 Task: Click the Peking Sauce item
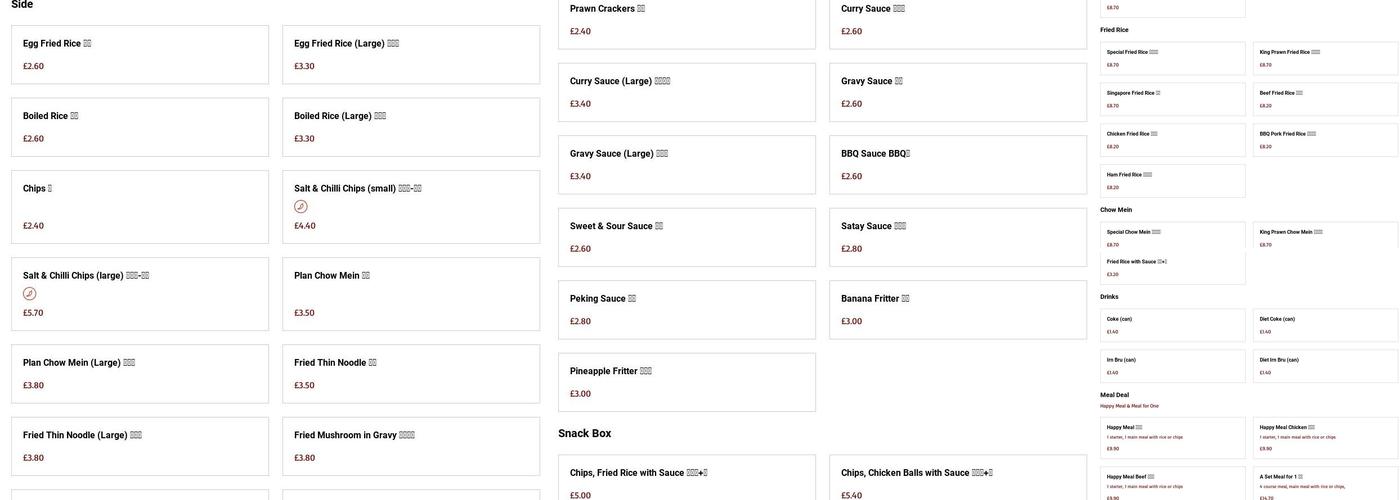[x=686, y=309]
